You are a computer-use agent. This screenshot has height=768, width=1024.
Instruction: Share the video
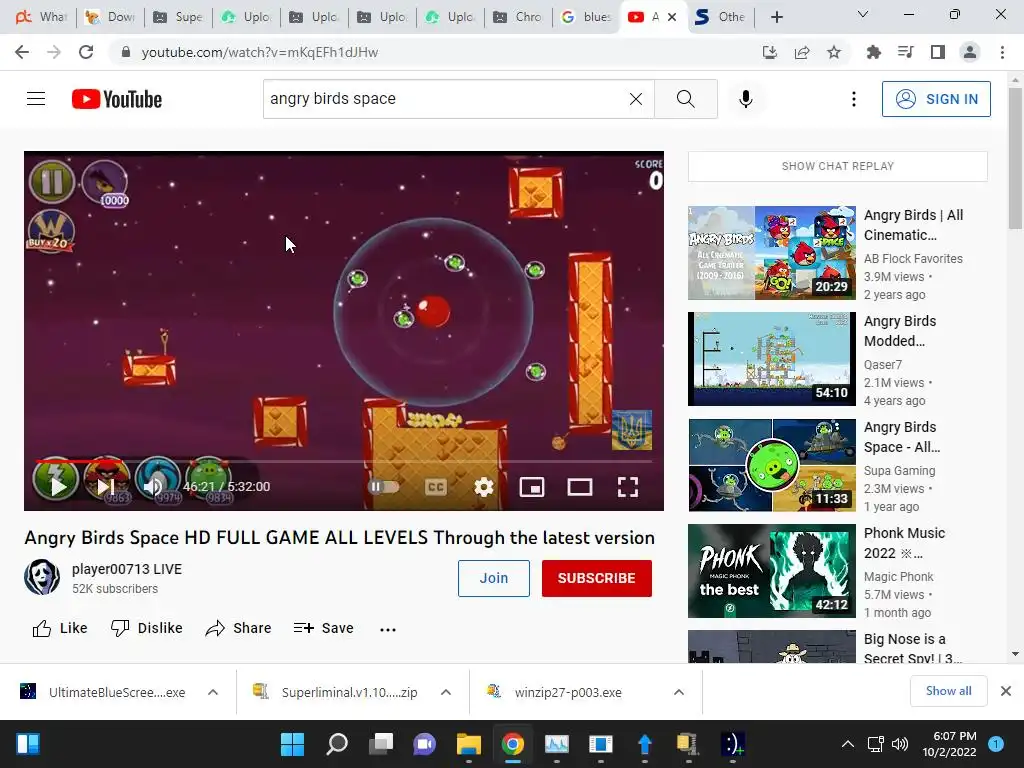(x=238, y=628)
